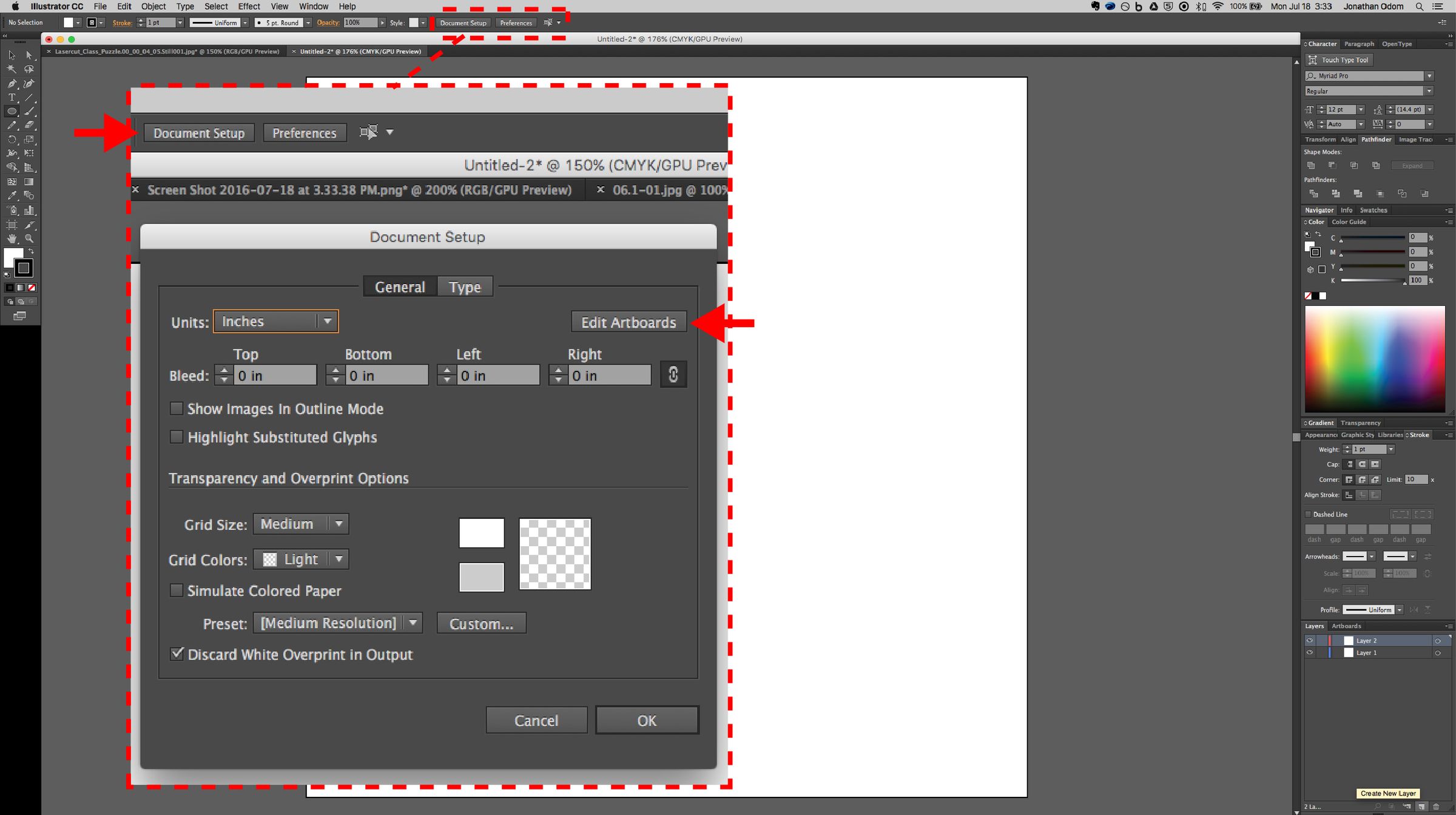
Task: Click the Edit Artboards button
Action: (629, 322)
